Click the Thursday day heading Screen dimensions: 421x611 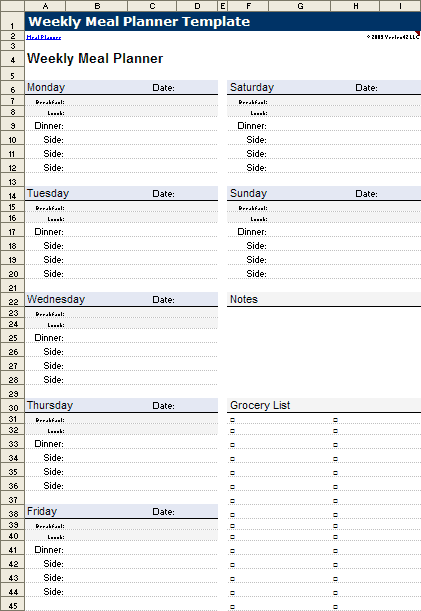[x=50, y=405]
